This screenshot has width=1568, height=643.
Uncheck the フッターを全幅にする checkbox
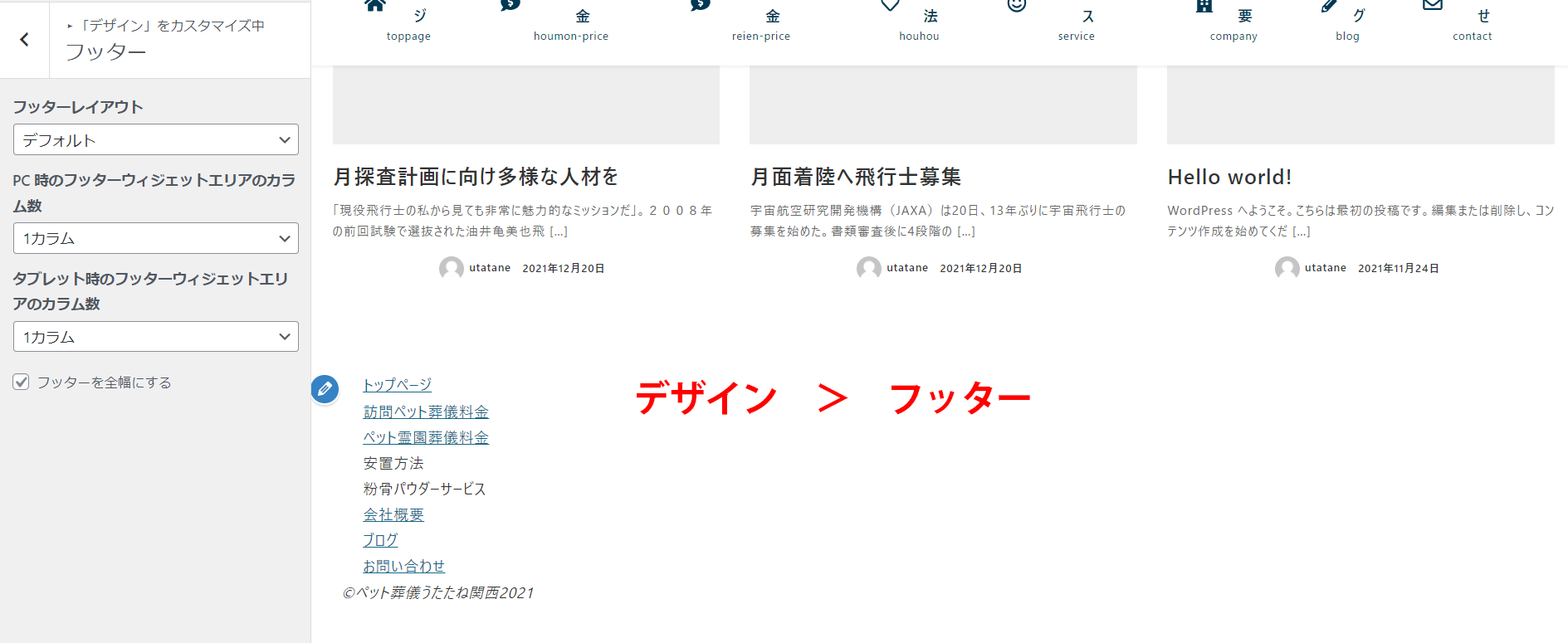(22, 382)
